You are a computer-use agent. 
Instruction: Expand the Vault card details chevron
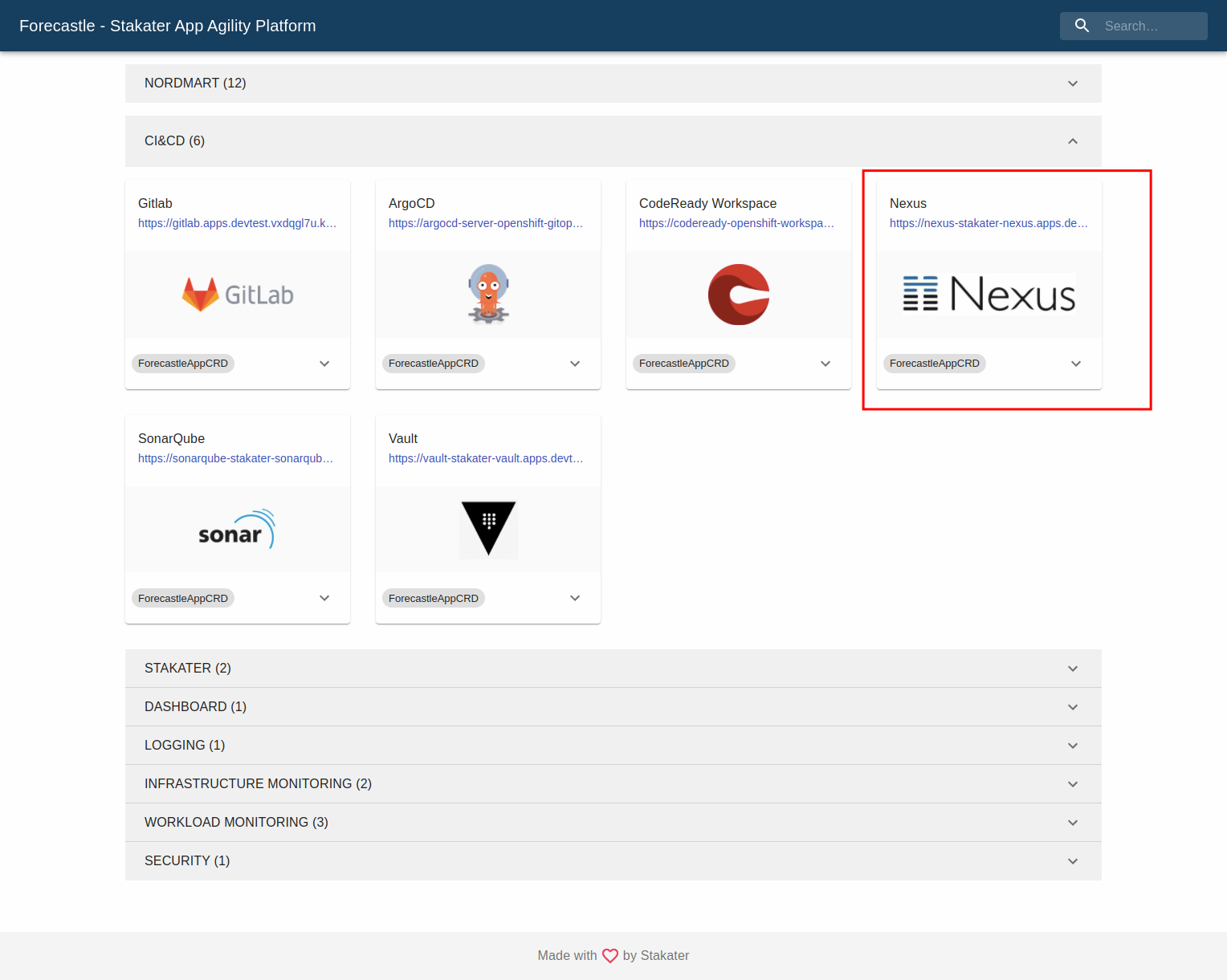point(575,598)
